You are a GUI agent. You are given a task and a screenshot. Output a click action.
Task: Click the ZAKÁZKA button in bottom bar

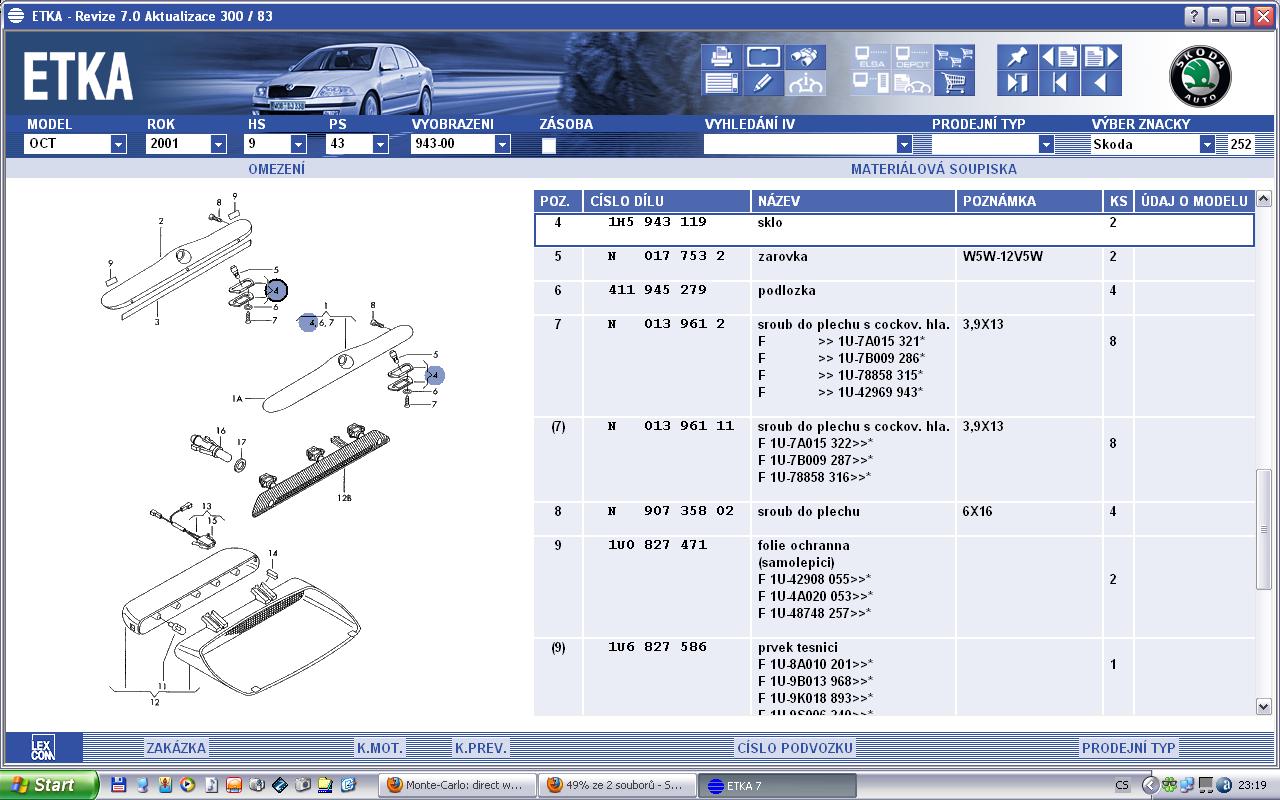pos(176,748)
